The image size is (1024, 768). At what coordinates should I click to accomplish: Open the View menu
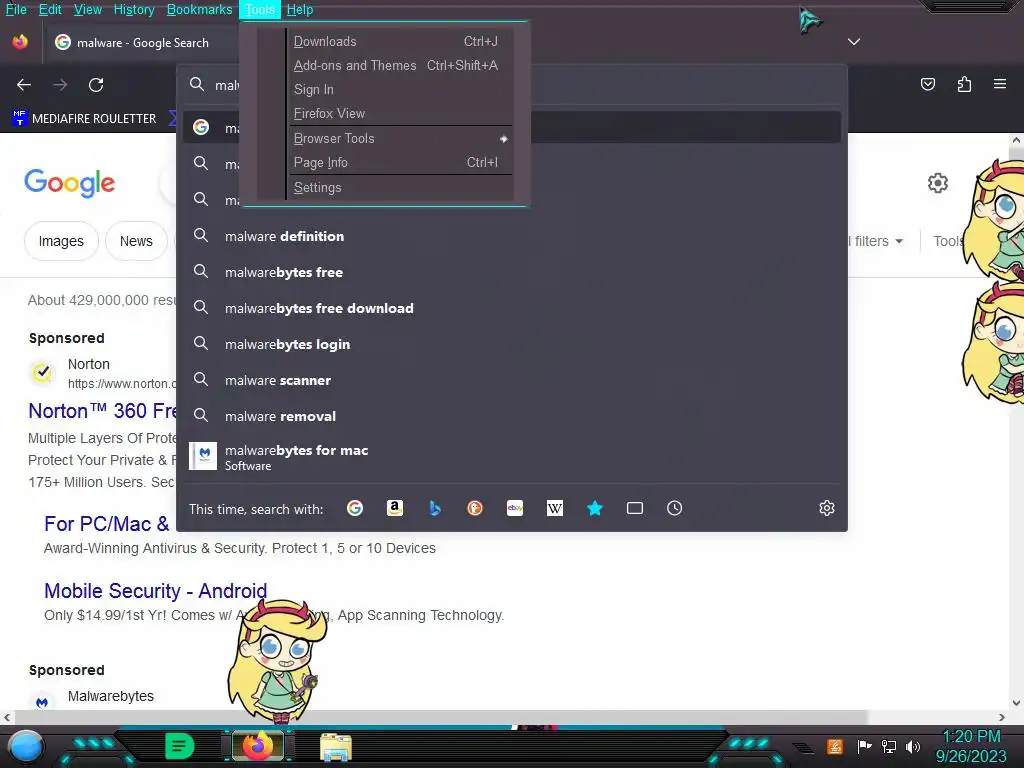[x=88, y=9]
